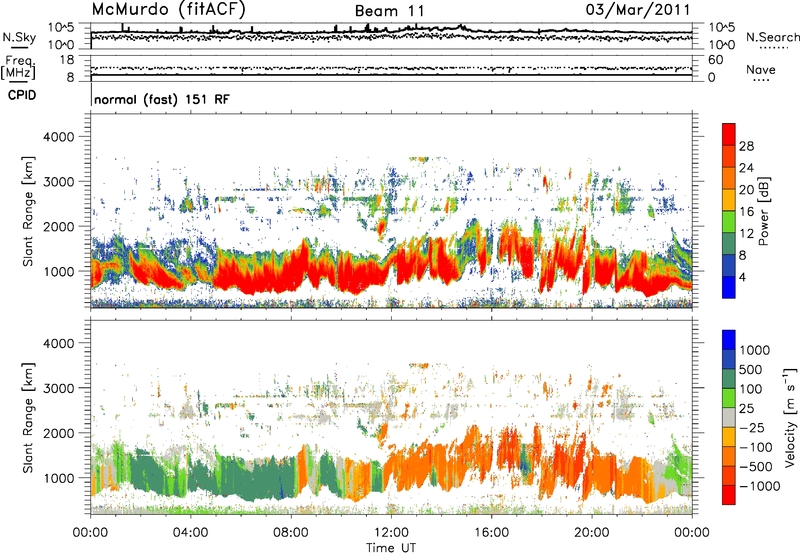Click the -100 tick on velocity colorbar
The width and height of the screenshot is (800, 554).
pos(756,447)
